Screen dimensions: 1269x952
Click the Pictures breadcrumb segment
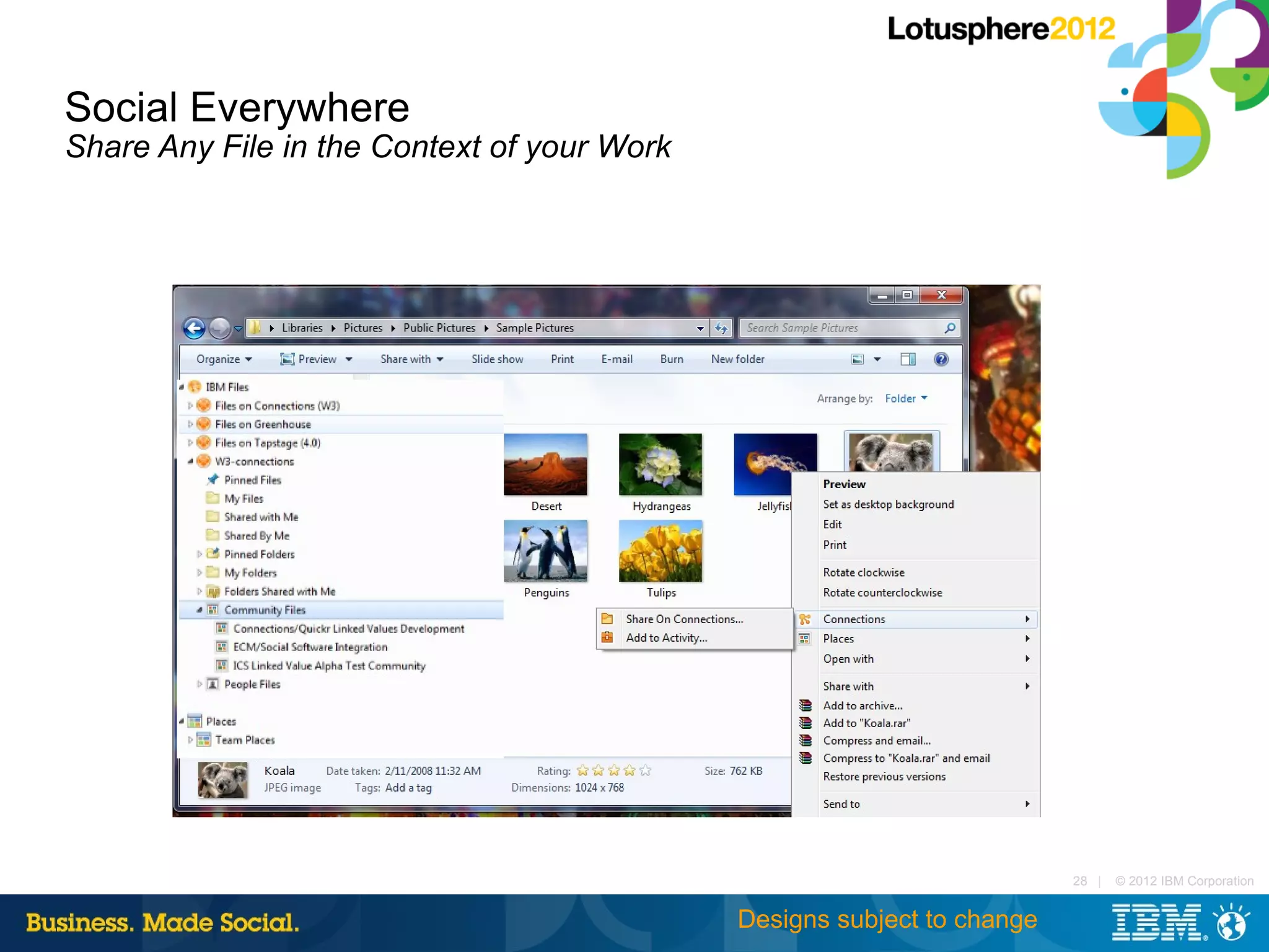[362, 328]
